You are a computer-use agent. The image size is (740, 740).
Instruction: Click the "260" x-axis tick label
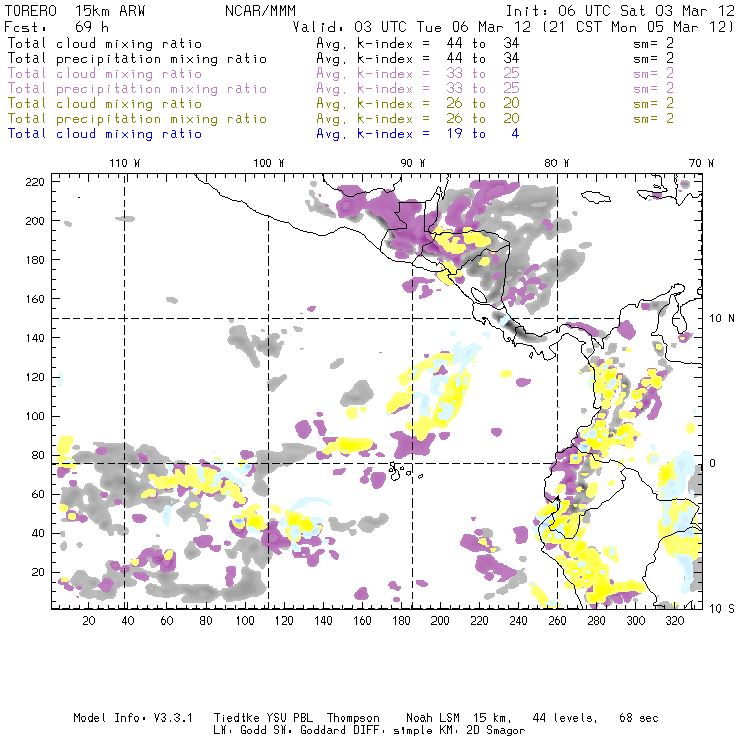pyautogui.click(x=557, y=621)
